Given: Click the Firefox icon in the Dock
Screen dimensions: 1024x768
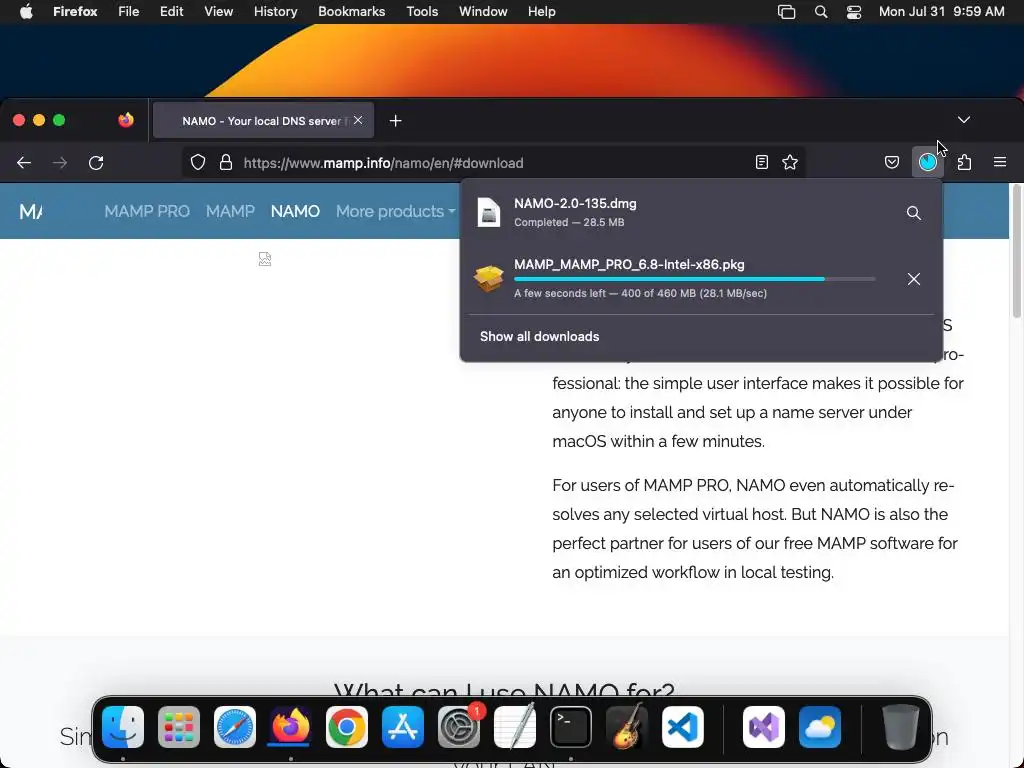Looking at the screenshot, I should point(291,727).
